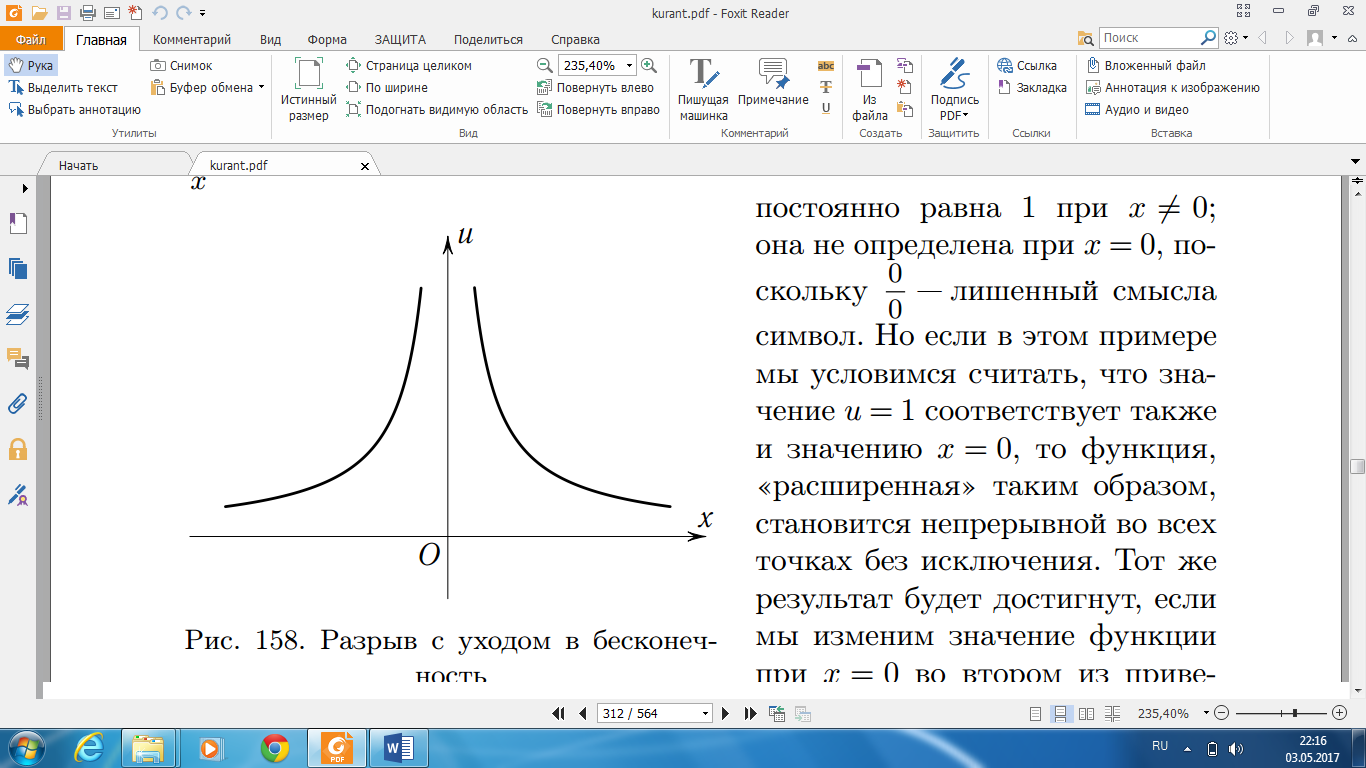Screen dimensions: 1366x768
Task: Open the settings gear dropdown near search
Action: (1243, 37)
